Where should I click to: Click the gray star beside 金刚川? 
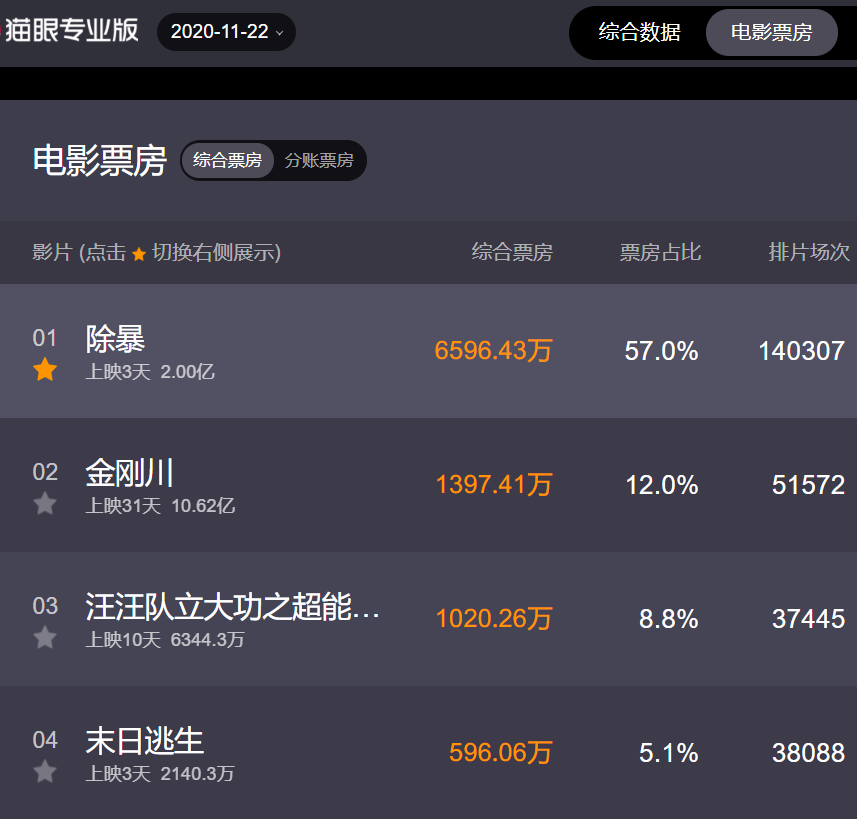pyautogui.click(x=45, y=504)
